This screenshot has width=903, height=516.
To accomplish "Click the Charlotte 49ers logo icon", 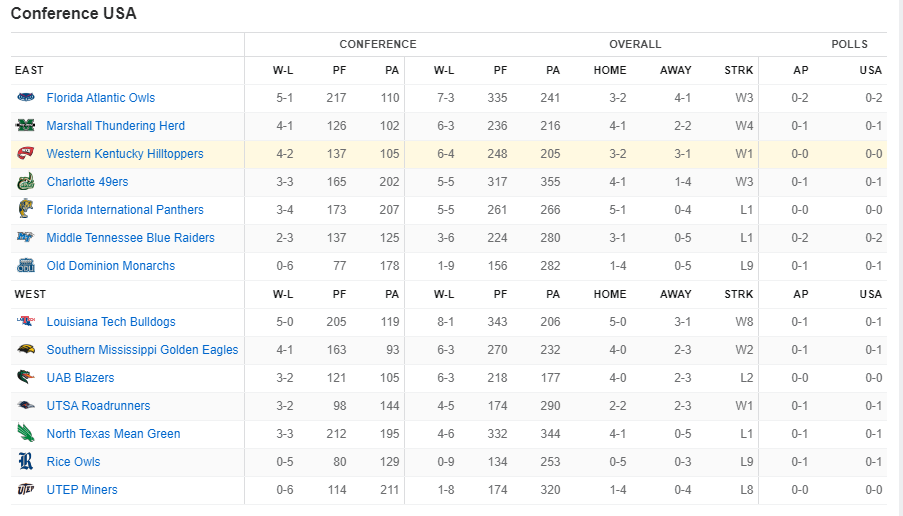I will pos(26,181).
